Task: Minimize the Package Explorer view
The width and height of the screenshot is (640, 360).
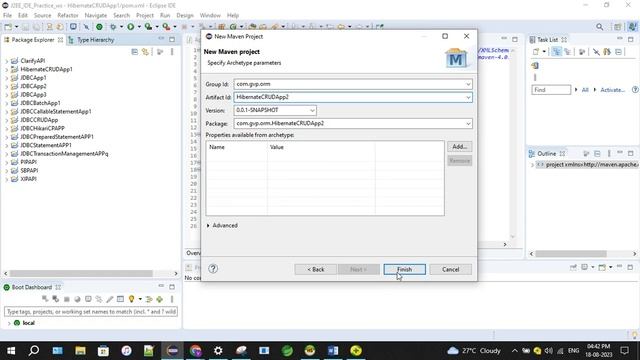Action: 161,39
